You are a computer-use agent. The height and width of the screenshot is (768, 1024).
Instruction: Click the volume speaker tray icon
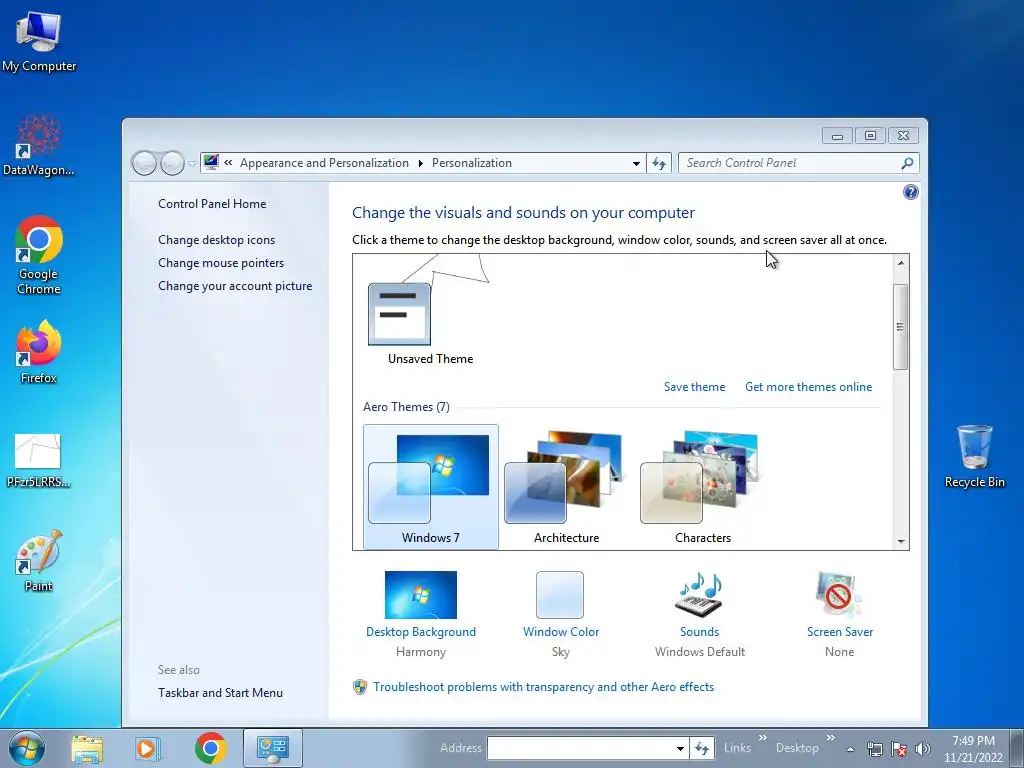(922, 749)
